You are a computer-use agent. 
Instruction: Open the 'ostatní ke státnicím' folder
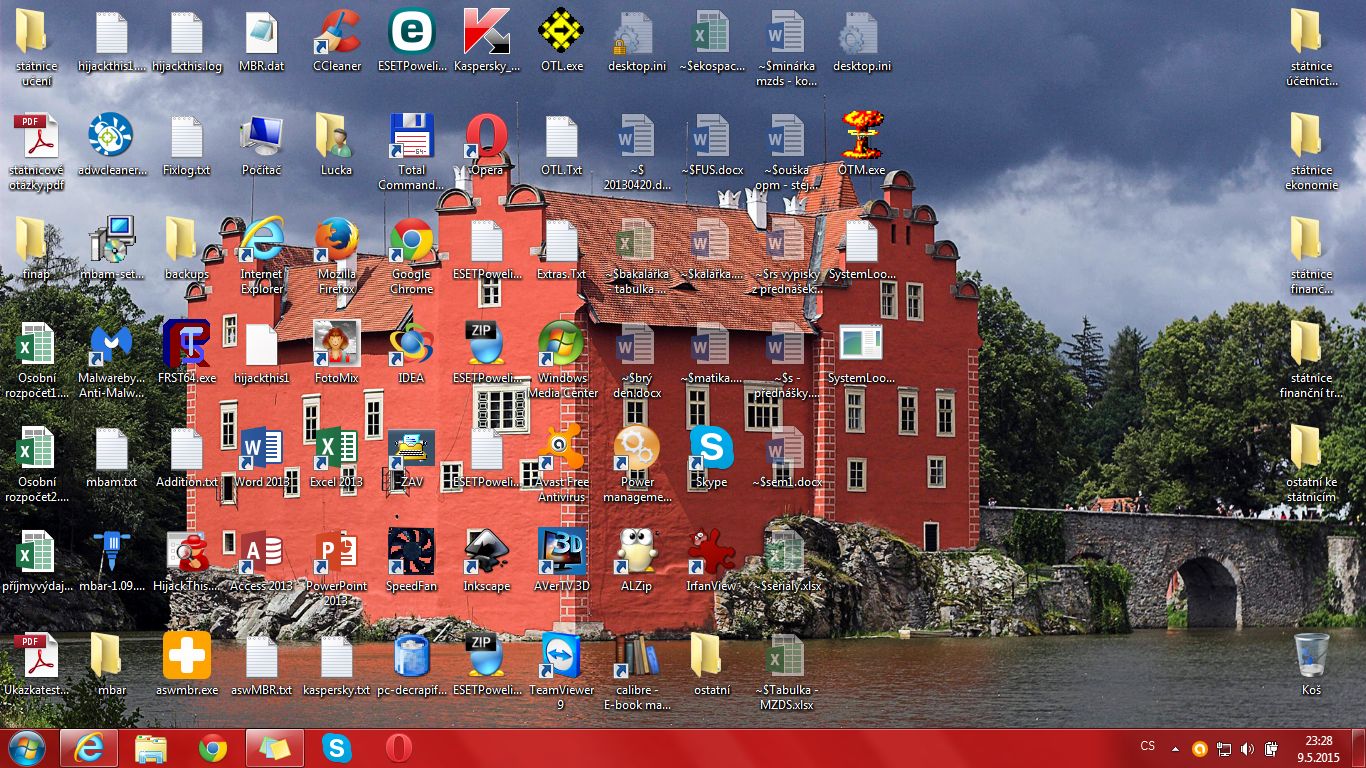(x=1312, y=464)
